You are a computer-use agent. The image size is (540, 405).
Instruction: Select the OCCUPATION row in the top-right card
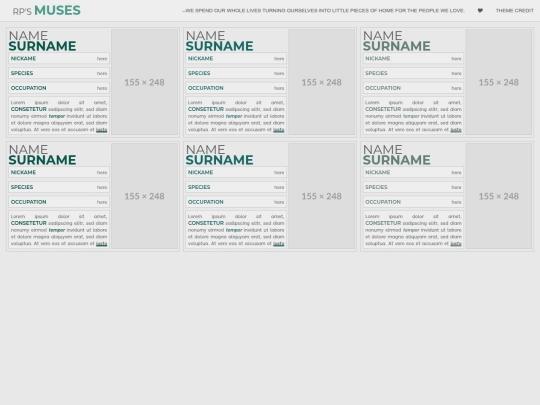(413, 88)
